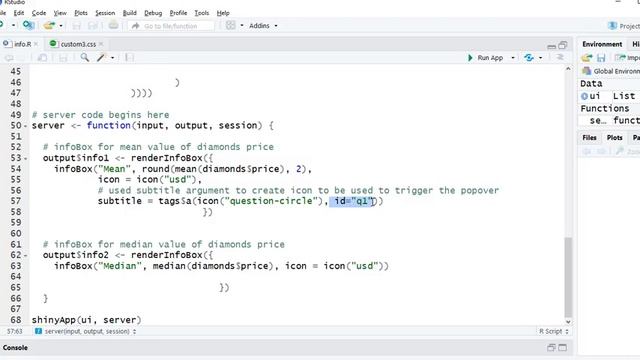640x360 pixels.
Task: Open the Help menu
Action: [x=223, y=13]
